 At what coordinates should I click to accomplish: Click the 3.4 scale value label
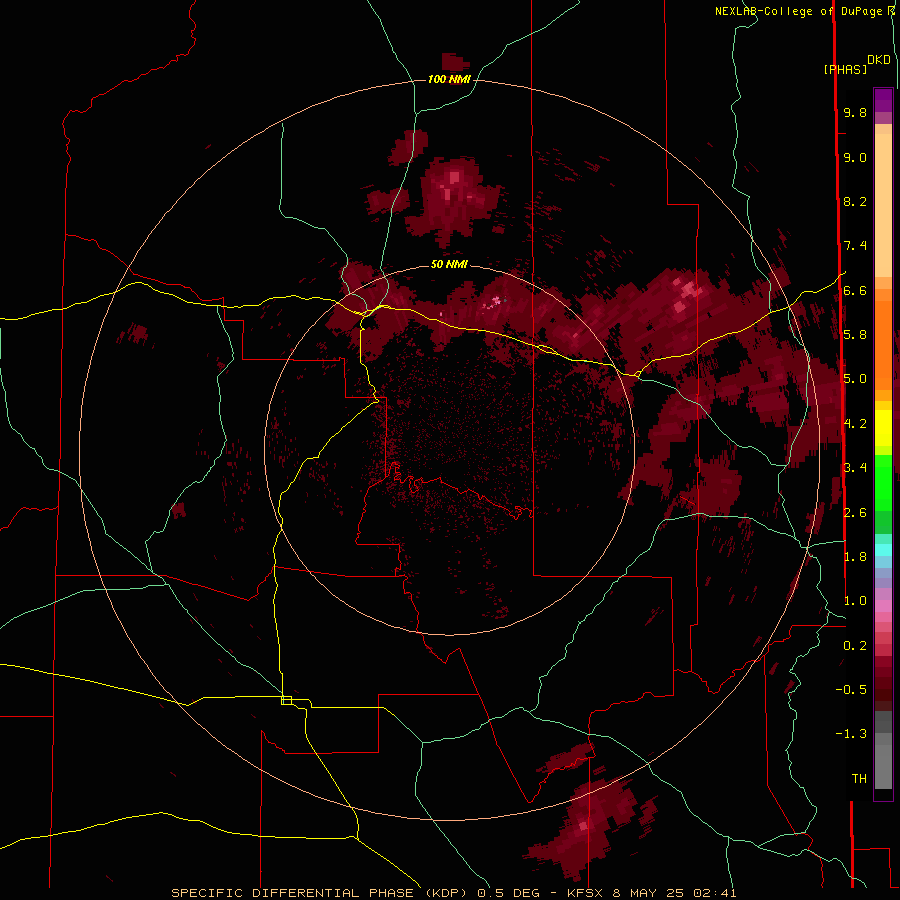[x=855, y=468]
